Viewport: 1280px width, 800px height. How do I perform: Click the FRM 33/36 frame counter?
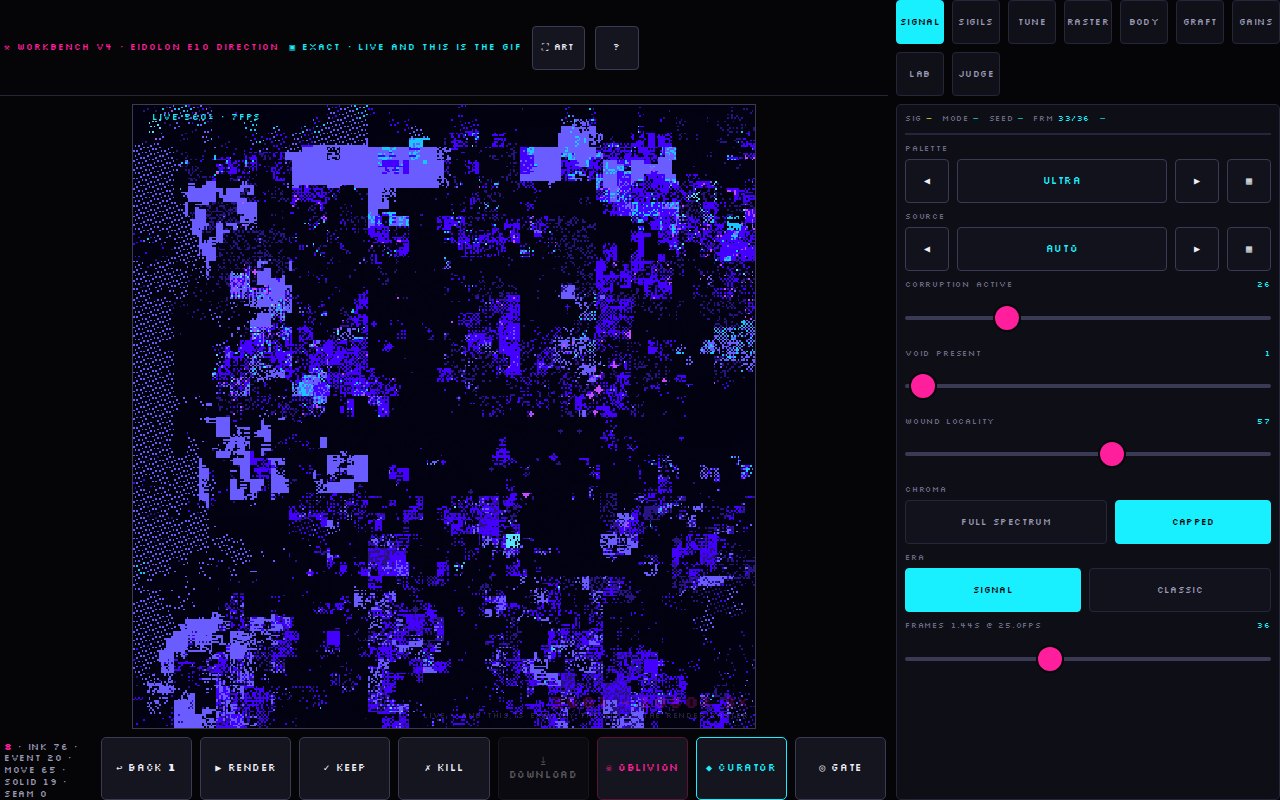1061,119
